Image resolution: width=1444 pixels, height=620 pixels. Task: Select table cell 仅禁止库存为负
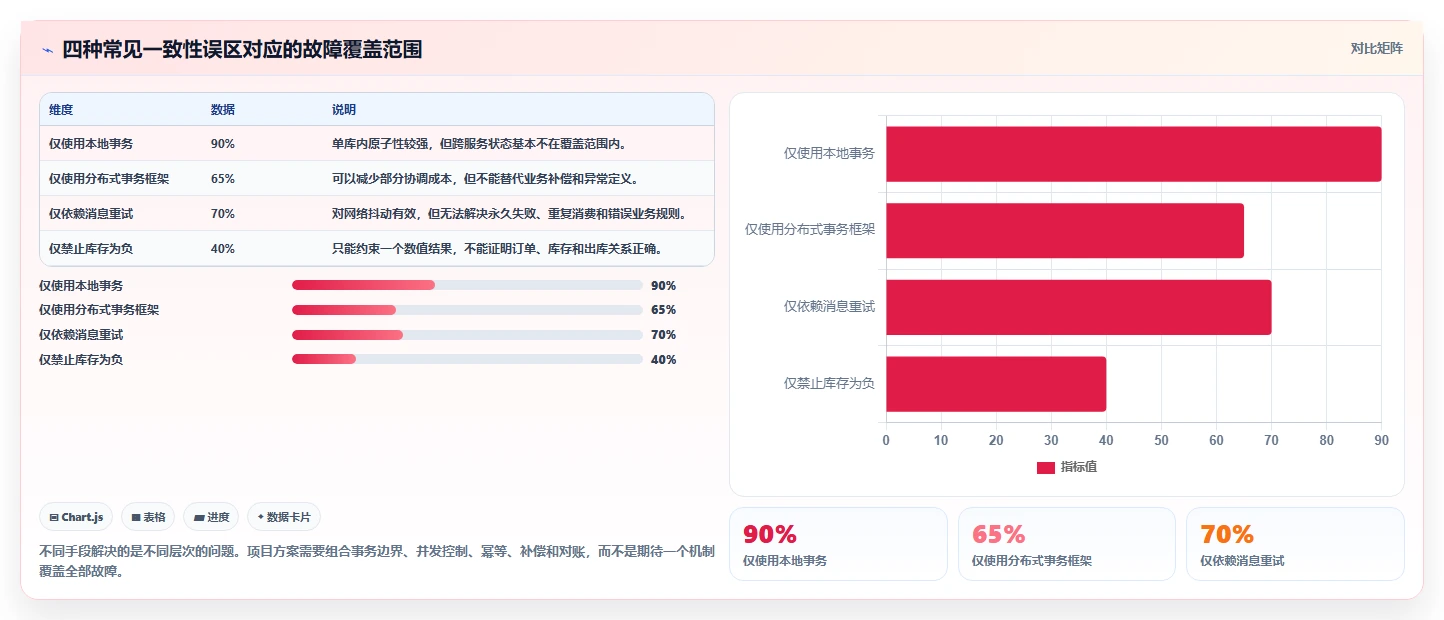point(91,249)
